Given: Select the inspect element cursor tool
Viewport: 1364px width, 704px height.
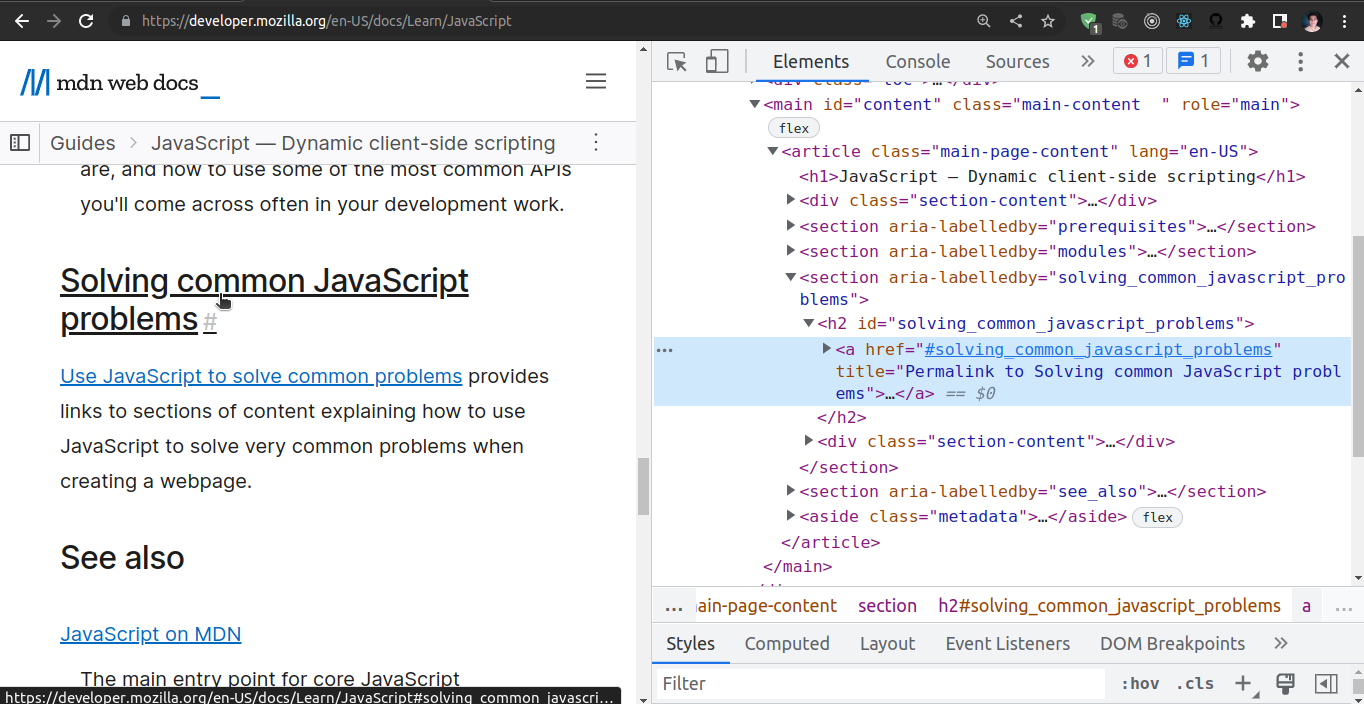Looking at the screenshot, I should click(677, 61).
